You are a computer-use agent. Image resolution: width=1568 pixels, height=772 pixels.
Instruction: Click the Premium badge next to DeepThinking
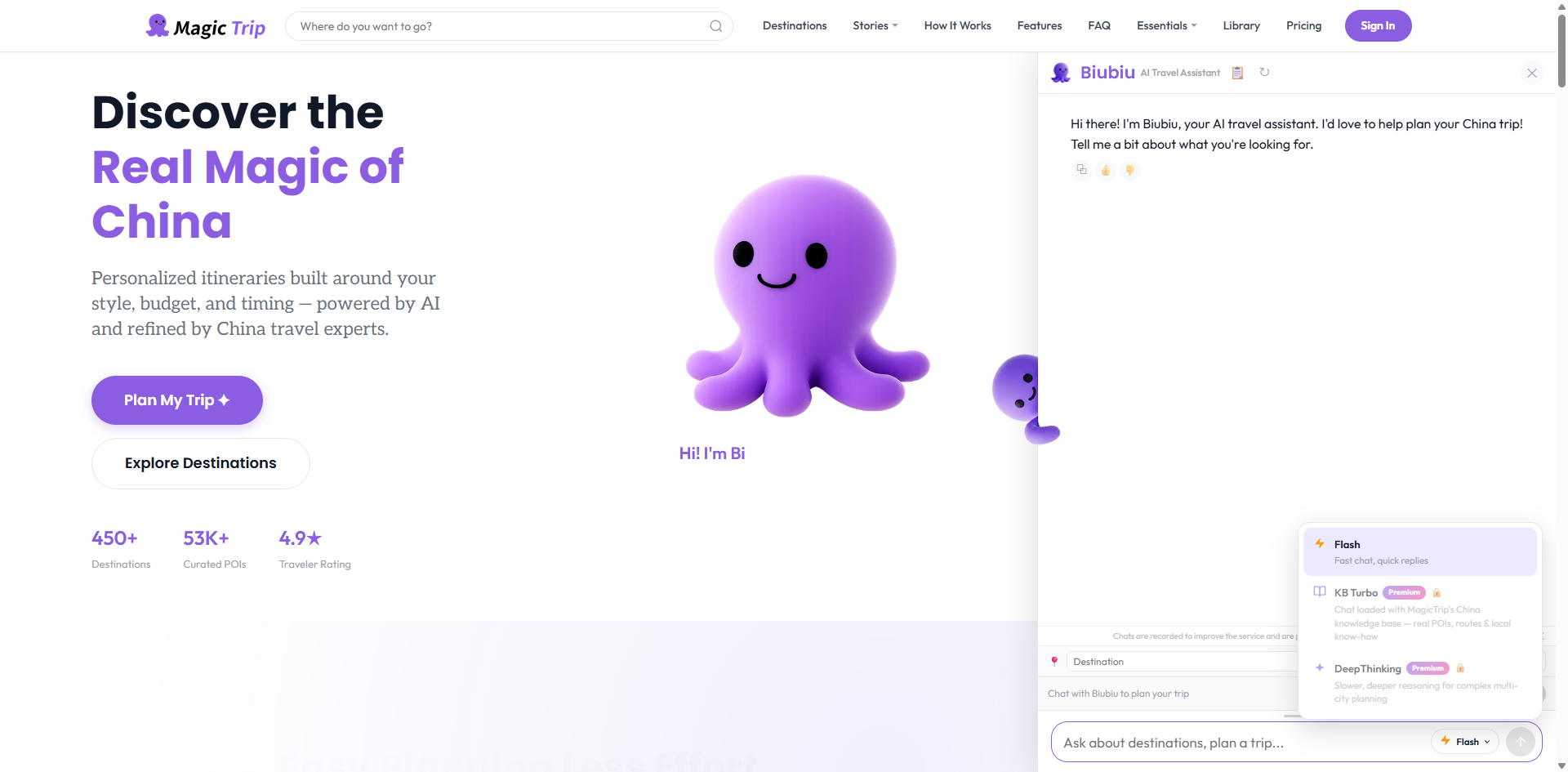coord(1428,668)
